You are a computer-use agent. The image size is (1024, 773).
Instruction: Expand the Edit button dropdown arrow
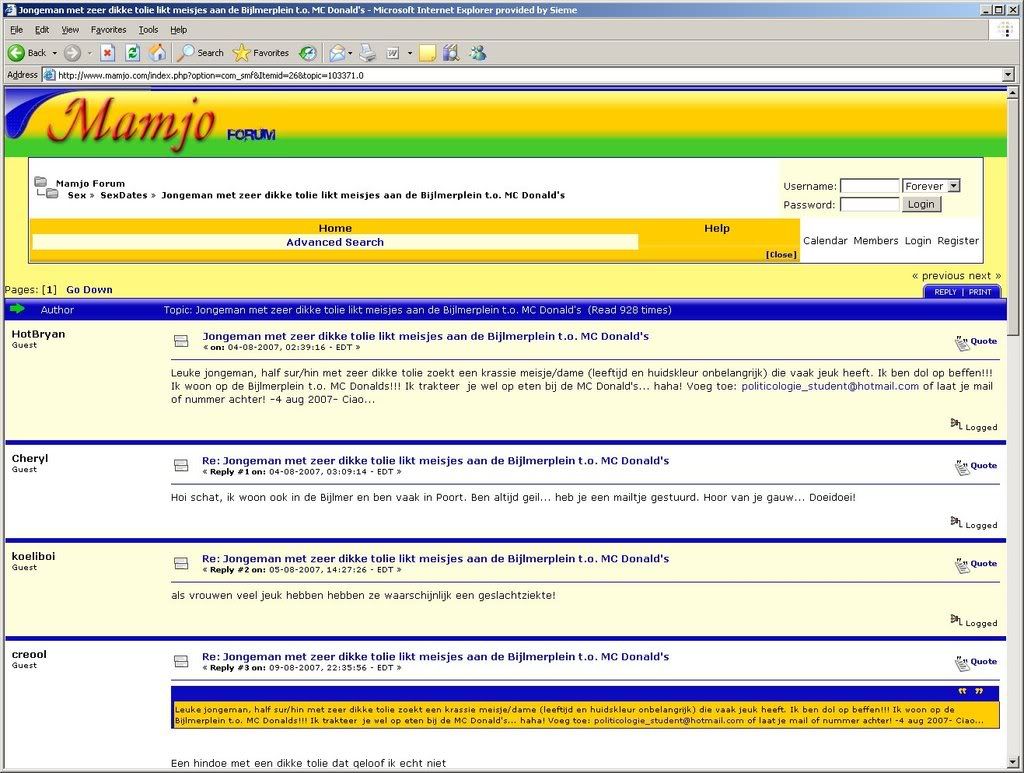point(409,53)
